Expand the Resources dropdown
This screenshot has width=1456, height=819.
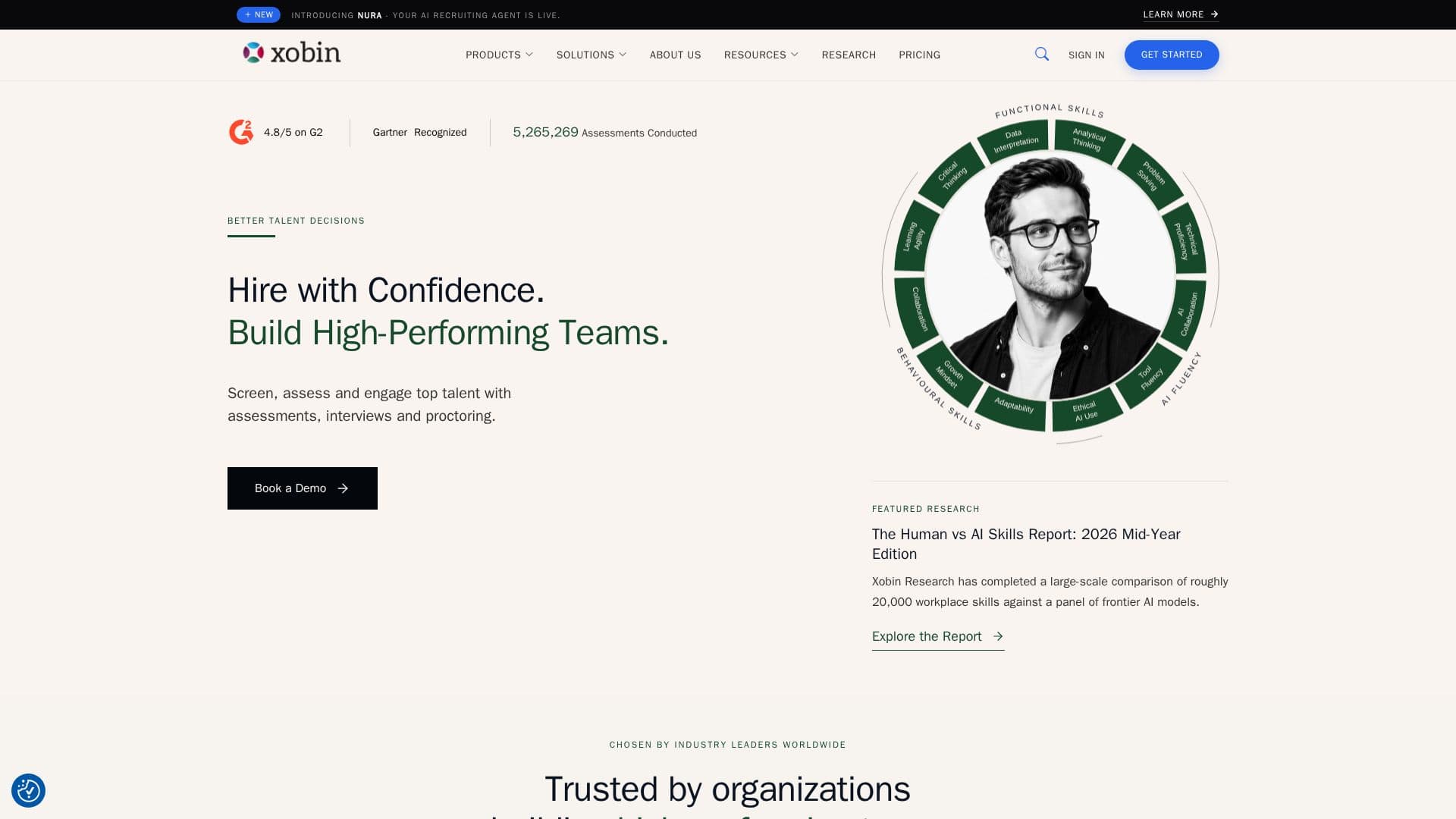[x=761, y=55]
